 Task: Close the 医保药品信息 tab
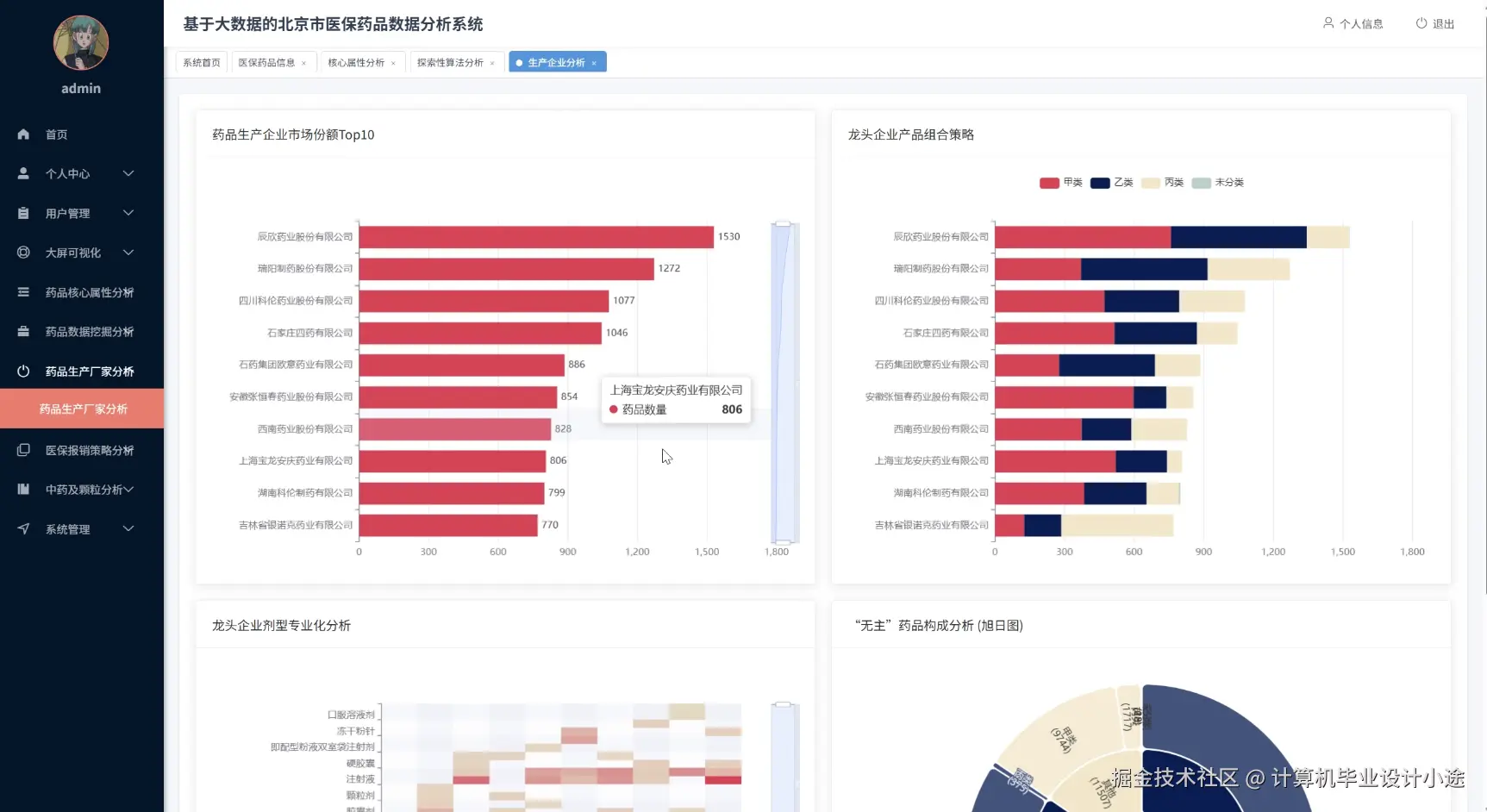coord(304,63)
